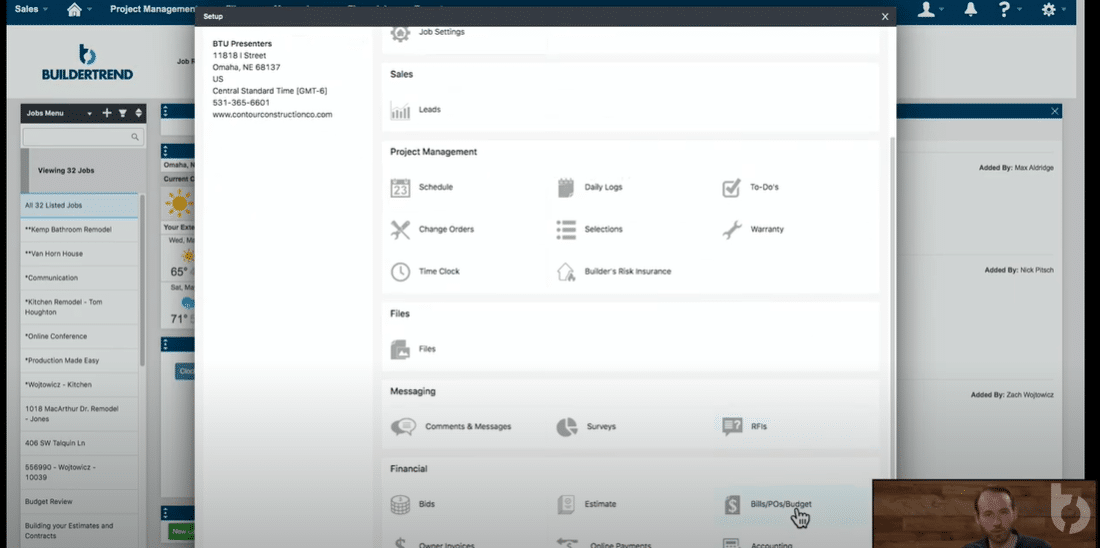1100x548 pixels.
Task: Click the Change Orders label
Action: pos(446,229)
